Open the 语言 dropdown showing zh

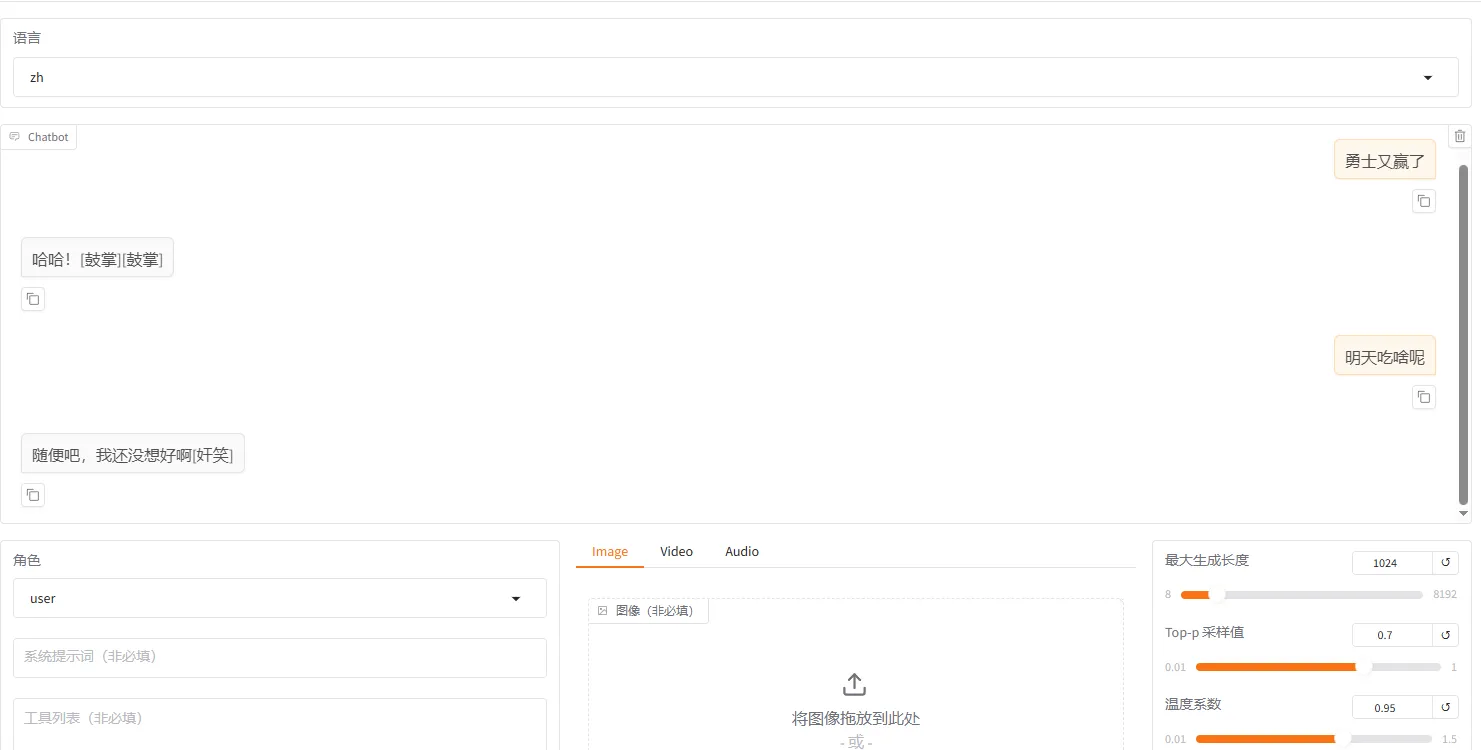pyautogui.click(x=736, y=77)
